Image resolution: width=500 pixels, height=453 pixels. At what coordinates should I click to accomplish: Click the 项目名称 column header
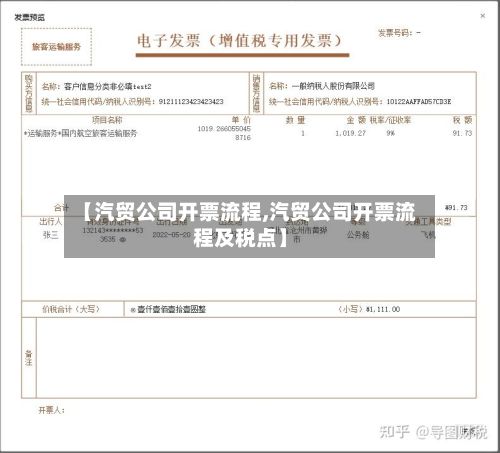pyautogui.click(x=107, y=120)
